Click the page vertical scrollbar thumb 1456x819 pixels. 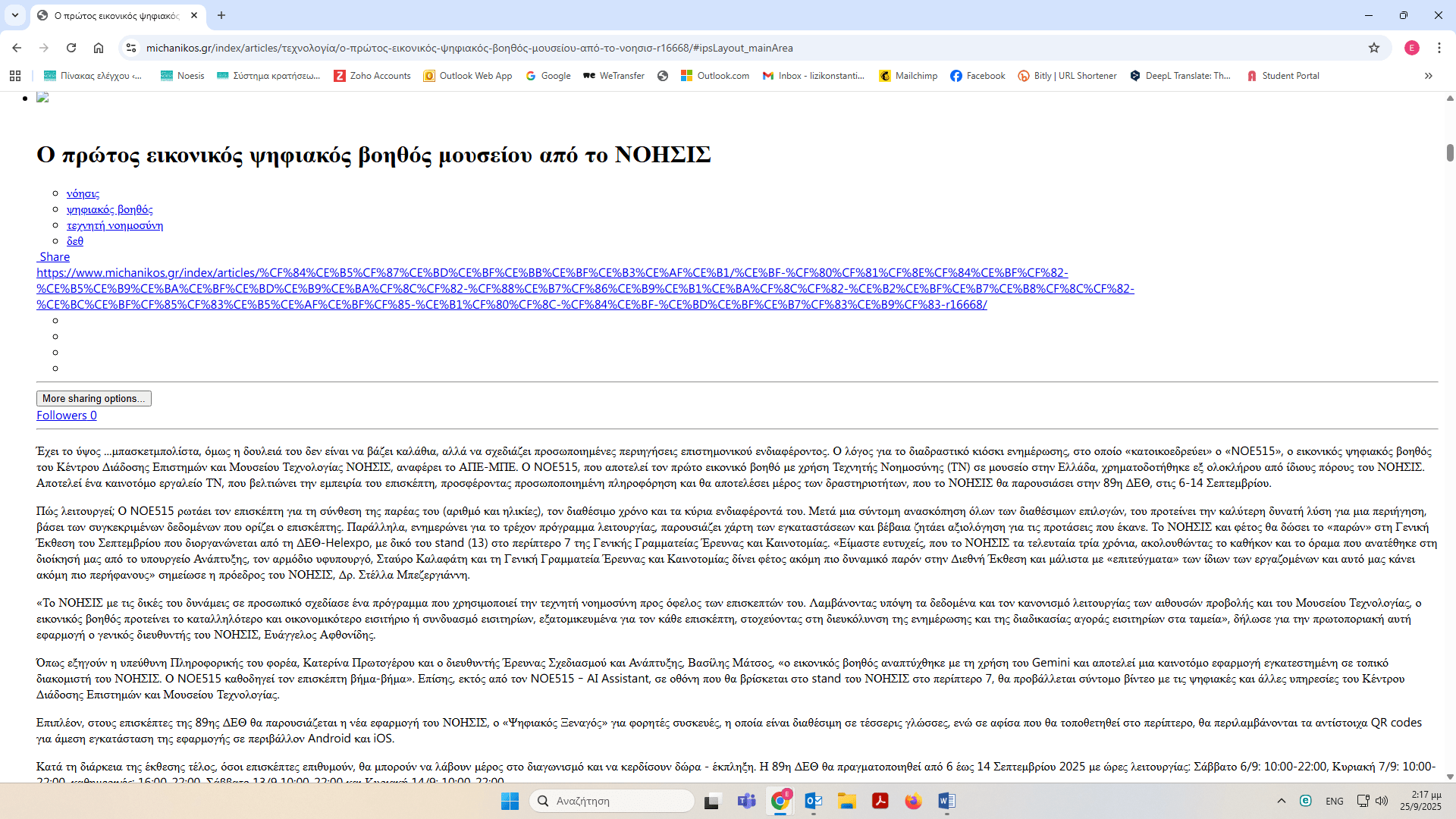pos(1449,152)
